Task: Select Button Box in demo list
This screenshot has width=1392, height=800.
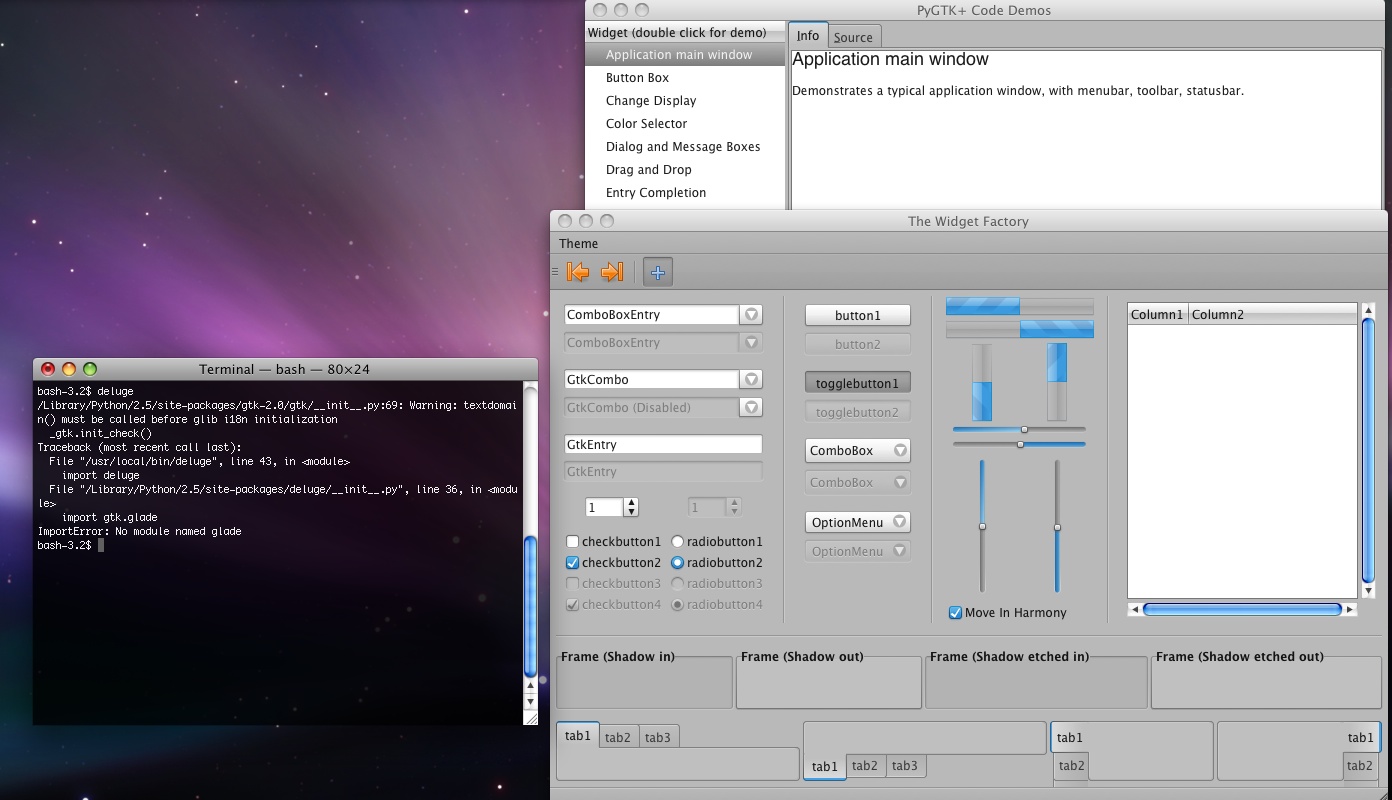Action: [686, 78]
